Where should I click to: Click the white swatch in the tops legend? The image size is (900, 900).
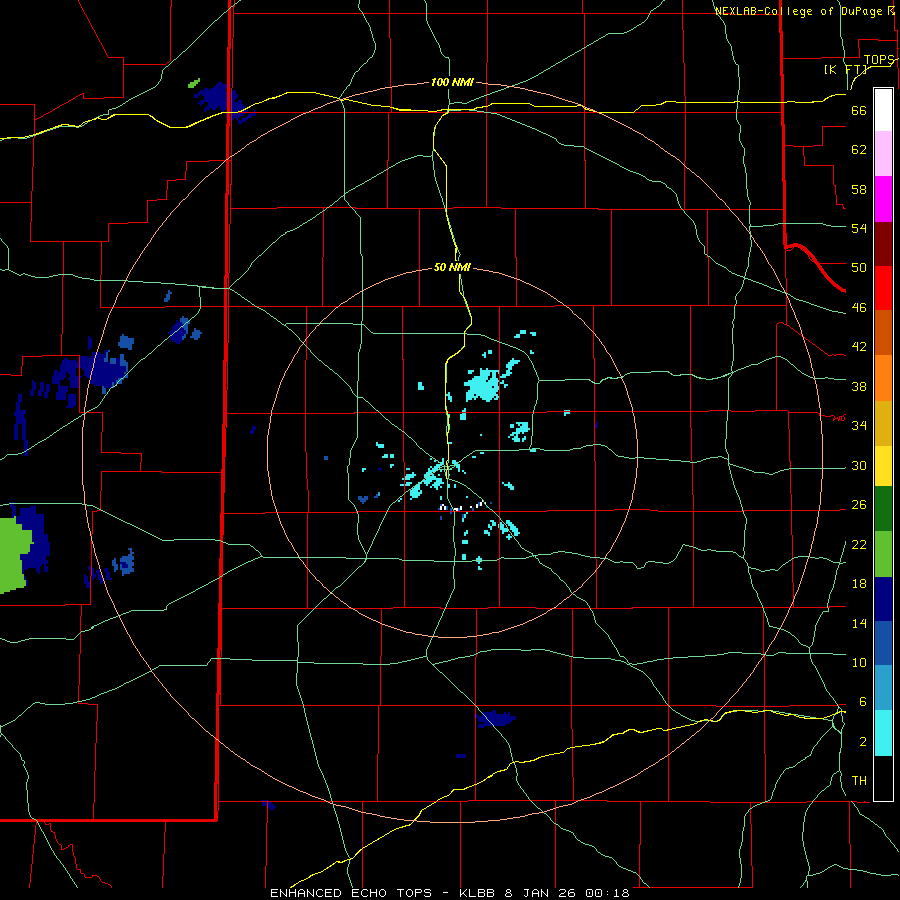pyautogui.click(x=883, y=110)
